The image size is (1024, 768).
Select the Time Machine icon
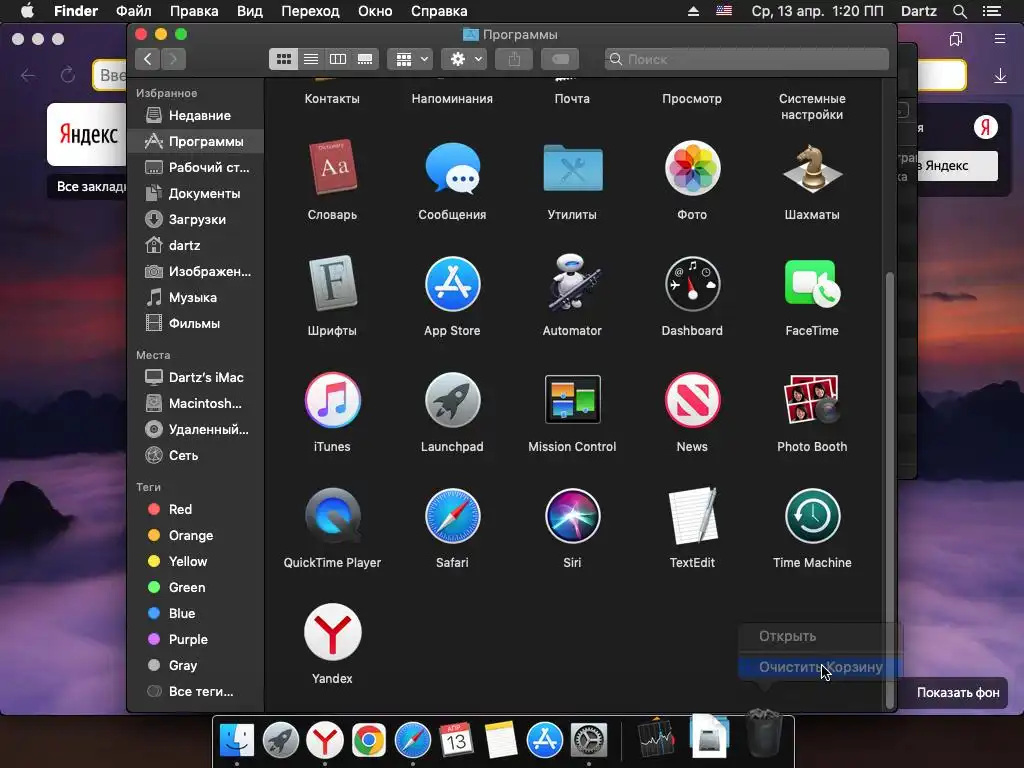click(x=812, y=516)
